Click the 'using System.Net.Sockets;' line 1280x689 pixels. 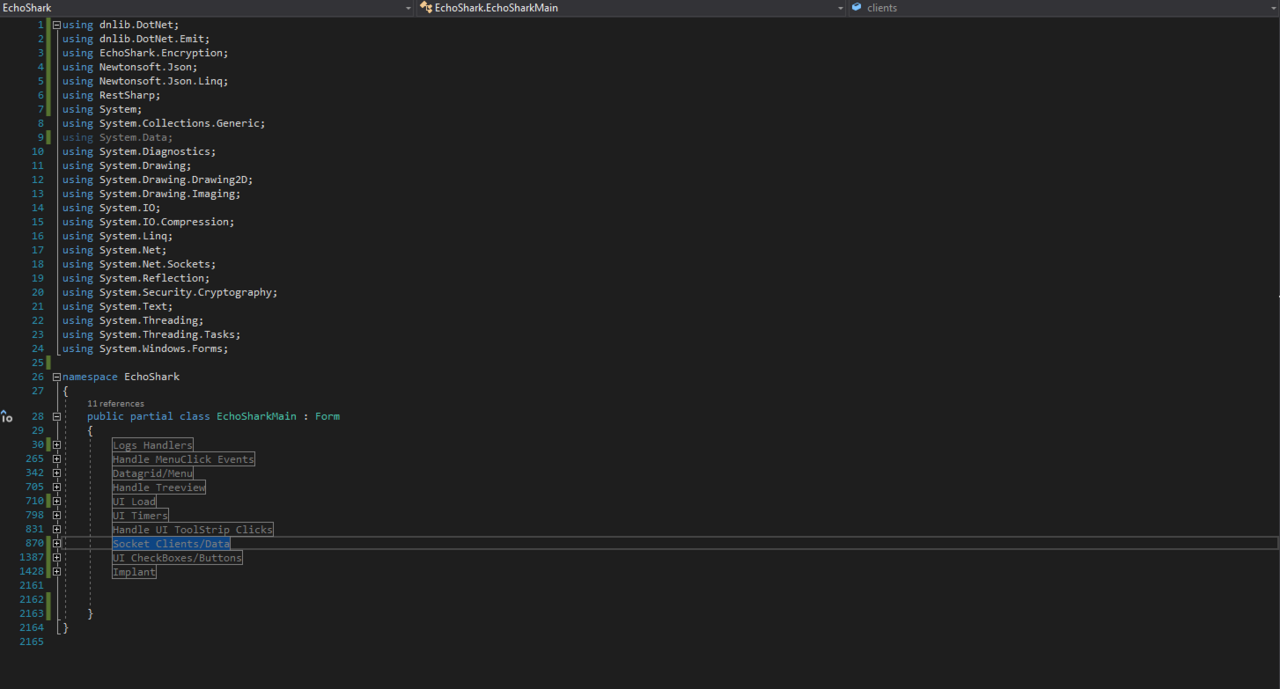point(139,264)
